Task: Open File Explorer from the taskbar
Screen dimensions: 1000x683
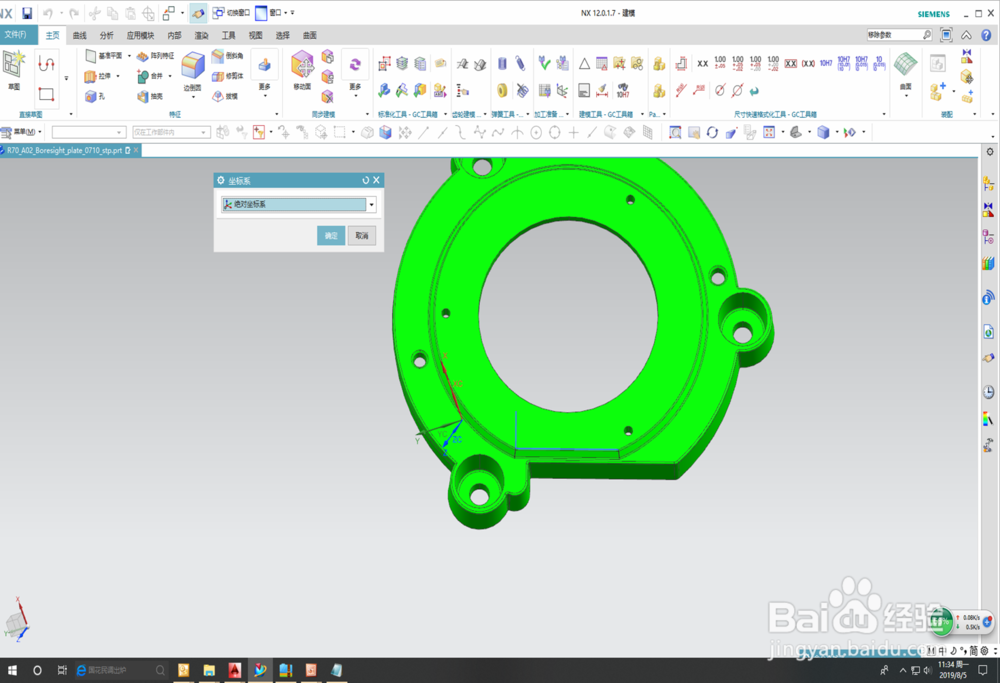Action: [x=209, y=670]
